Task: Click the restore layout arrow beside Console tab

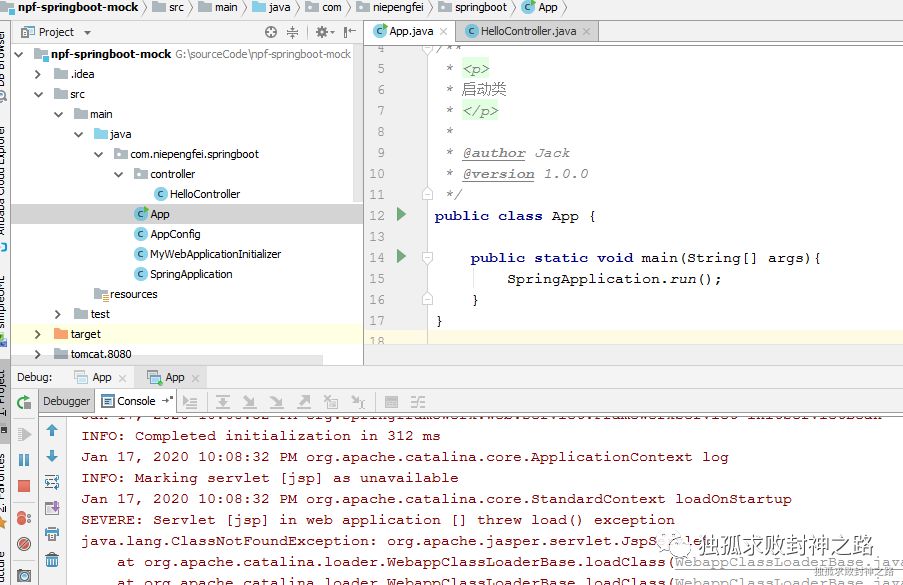Action: tap(167, 400)
